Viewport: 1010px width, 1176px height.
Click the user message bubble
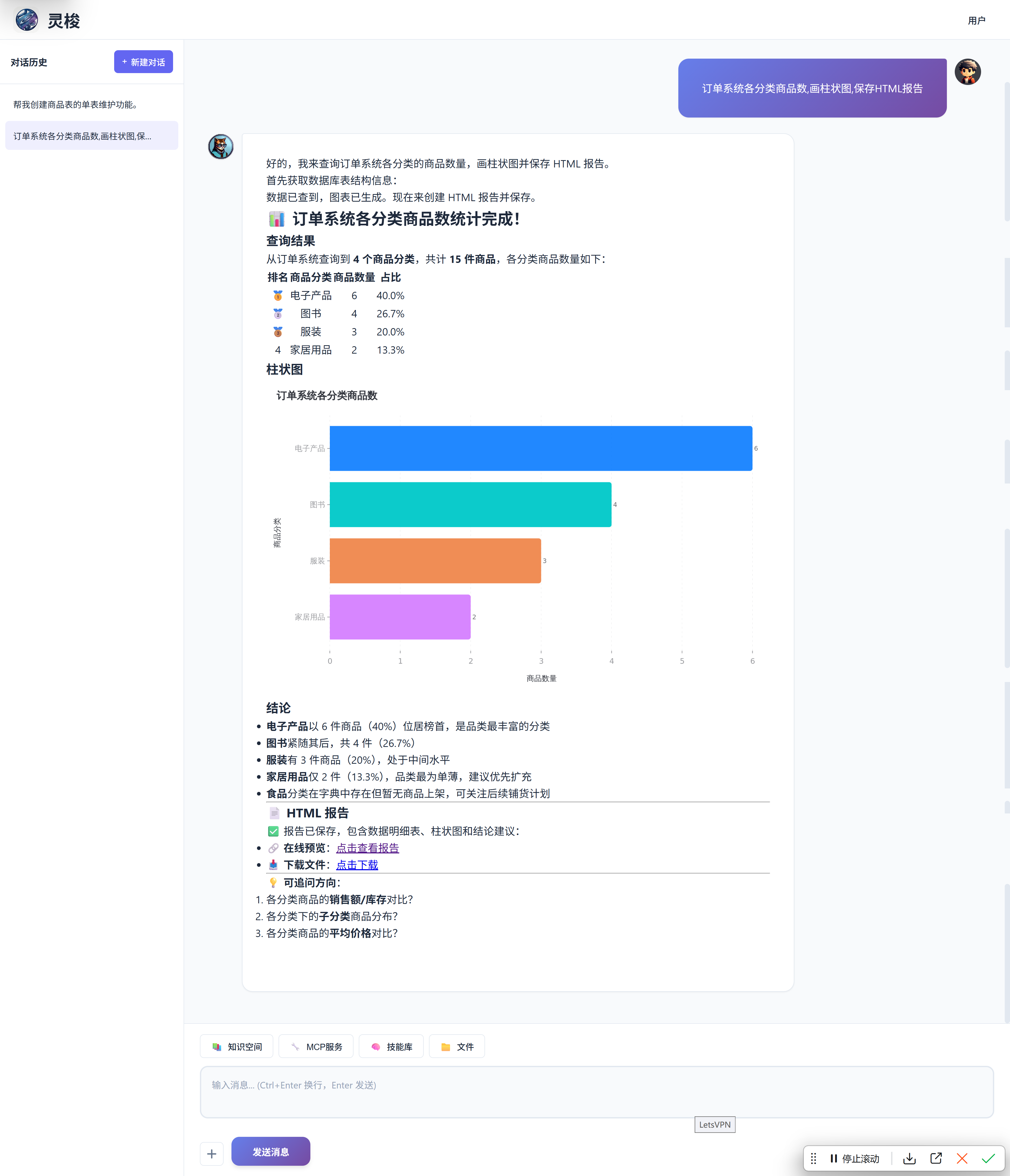(x=812, y=88)
